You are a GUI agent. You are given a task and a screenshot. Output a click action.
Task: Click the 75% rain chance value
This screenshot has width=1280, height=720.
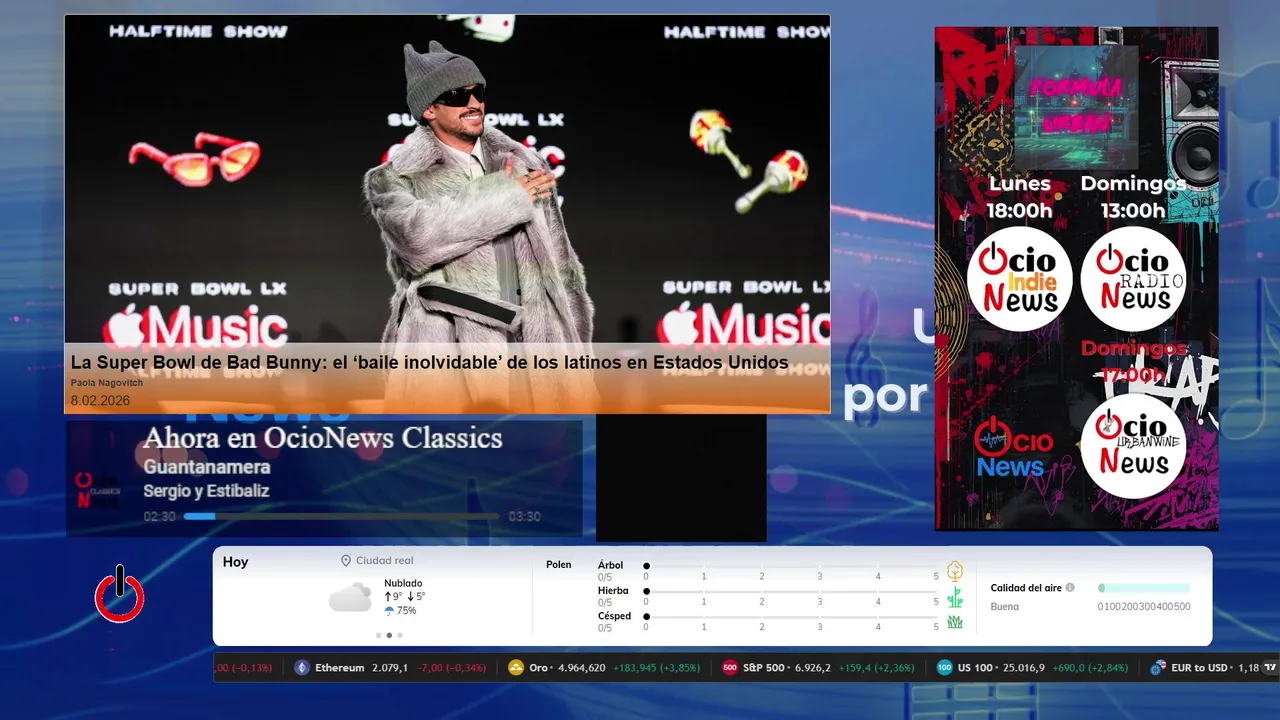point(406,611)
